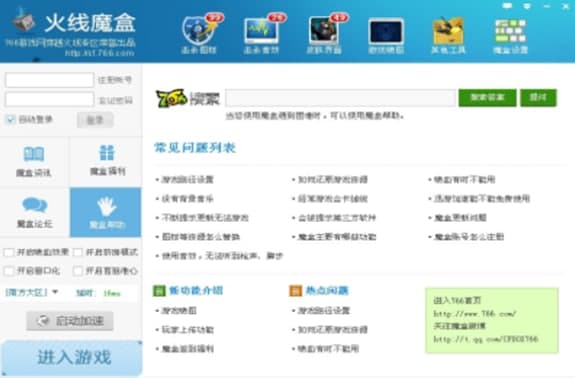Click the 常见问题列表 heading
This screenshot has width=575, height=378.
point(195,148)
